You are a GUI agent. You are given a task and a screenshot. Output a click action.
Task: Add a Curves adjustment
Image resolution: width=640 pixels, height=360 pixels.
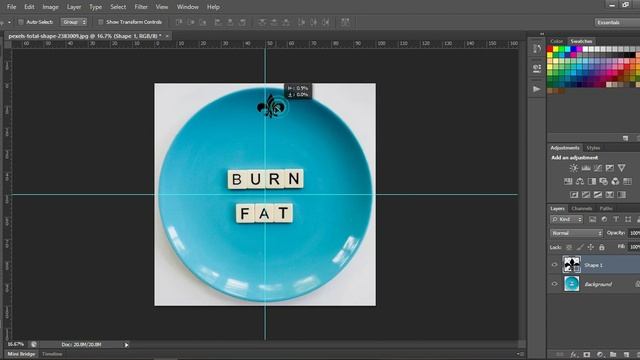[x=598, y=168]
